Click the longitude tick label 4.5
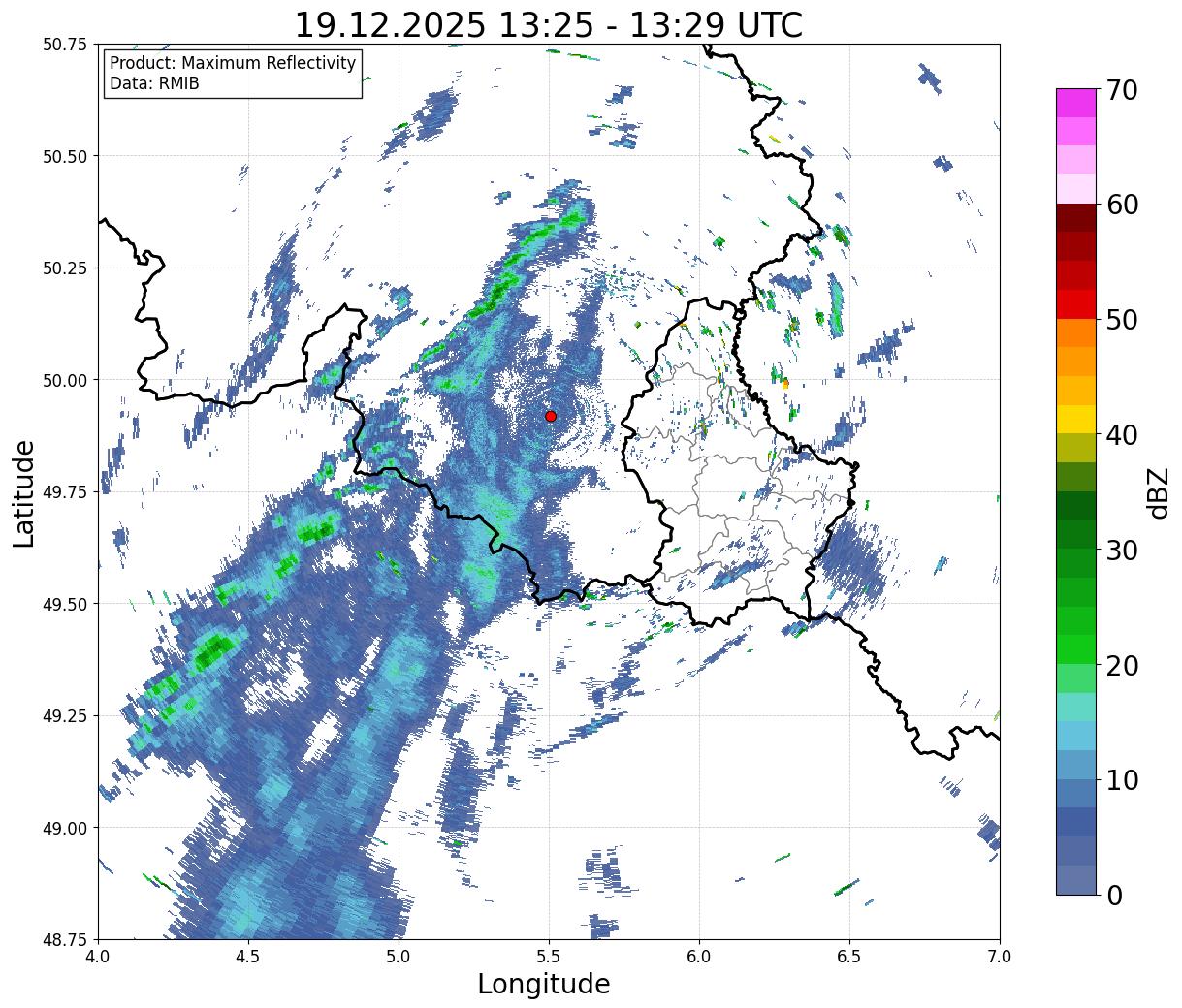The height and width of the screenshot is (1008, 1182). click(x=248, y=956)
